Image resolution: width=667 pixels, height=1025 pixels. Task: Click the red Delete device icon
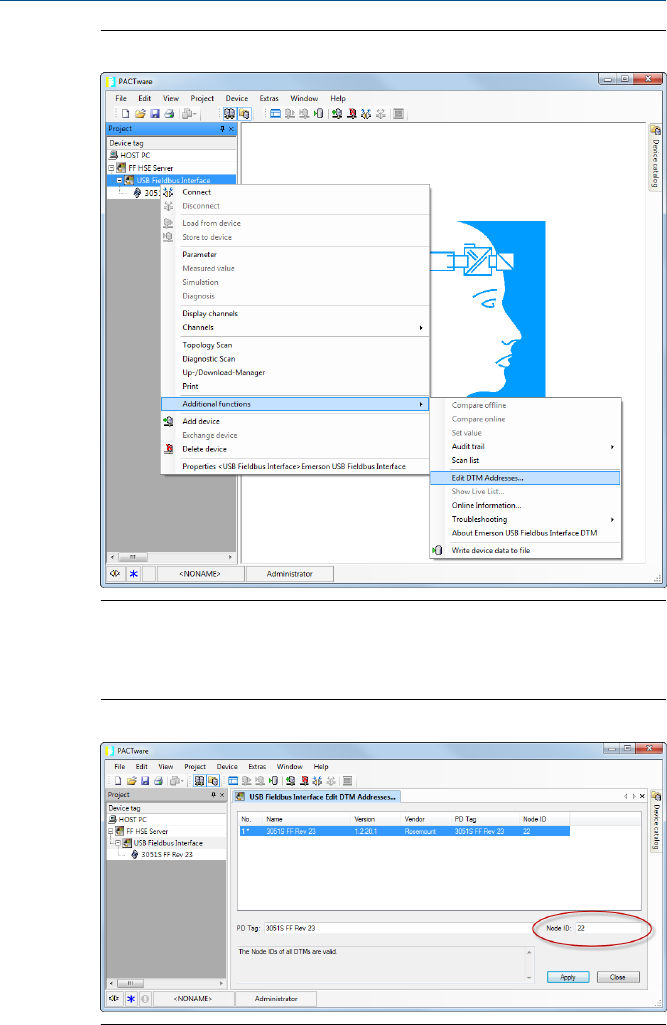[x=168, y=448]
